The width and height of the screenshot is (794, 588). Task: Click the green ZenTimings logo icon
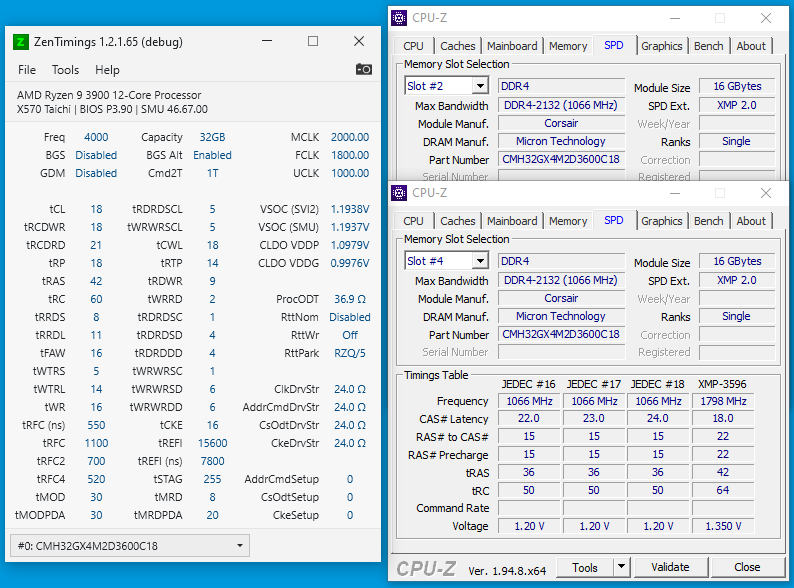(x=21, y=42)
